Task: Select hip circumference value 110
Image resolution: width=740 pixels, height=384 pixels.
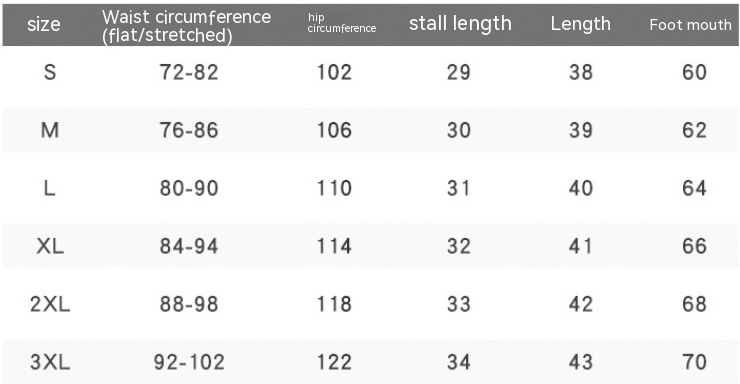Action: tap(334, 188)
